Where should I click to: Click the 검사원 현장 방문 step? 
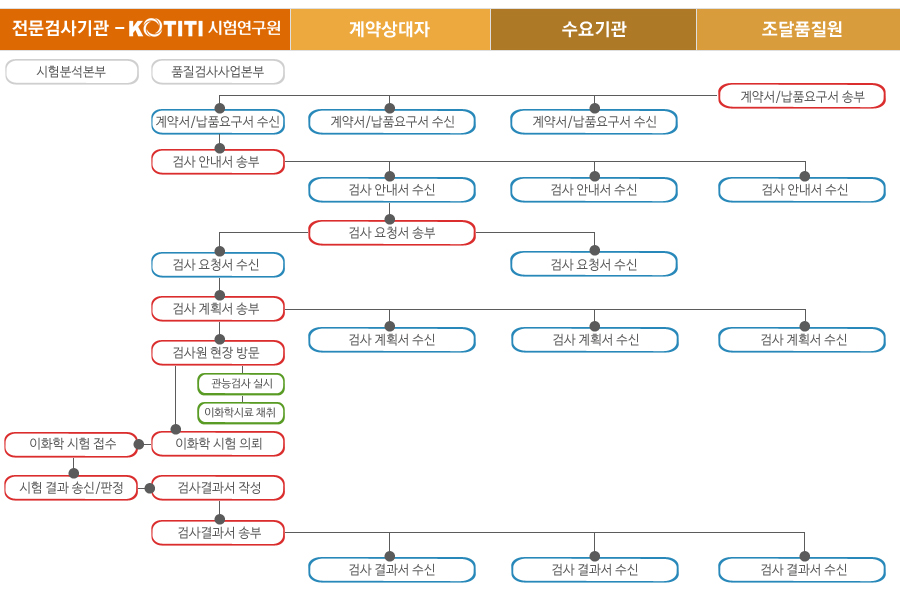[218, 353]
